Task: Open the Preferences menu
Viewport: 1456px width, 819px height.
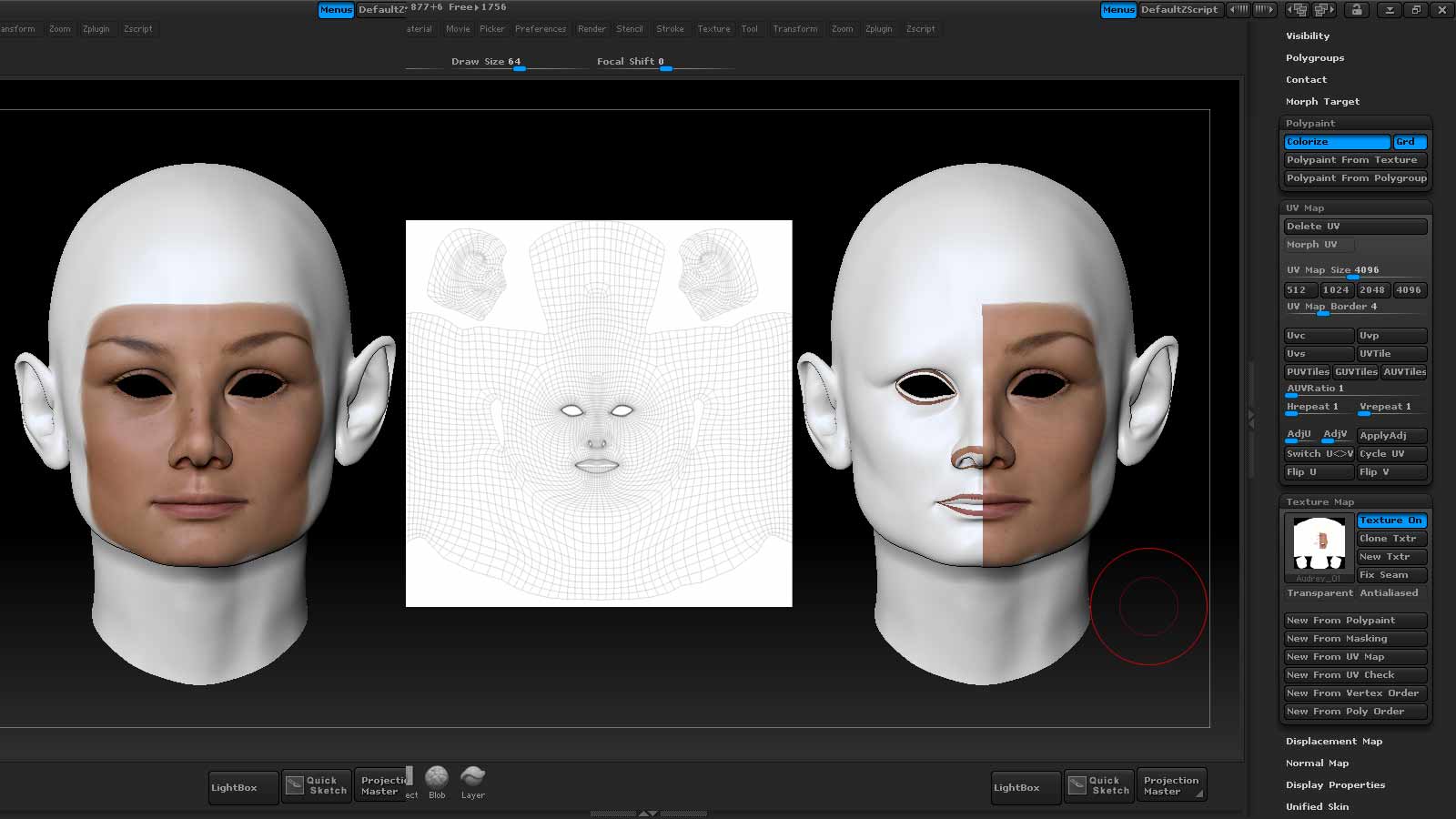Action: point(541,28)
